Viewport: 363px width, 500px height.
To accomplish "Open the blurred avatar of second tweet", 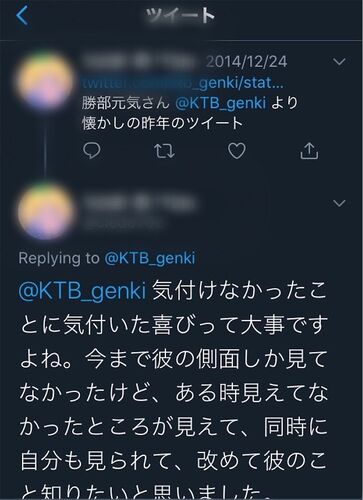I will pos(46,211).
